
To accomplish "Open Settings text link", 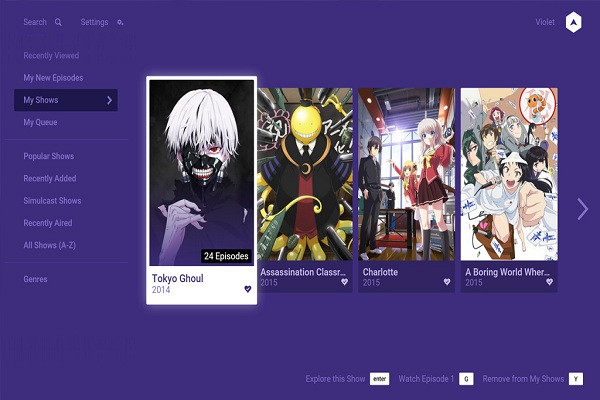I will pyautogui.click(x=94, y=22).
